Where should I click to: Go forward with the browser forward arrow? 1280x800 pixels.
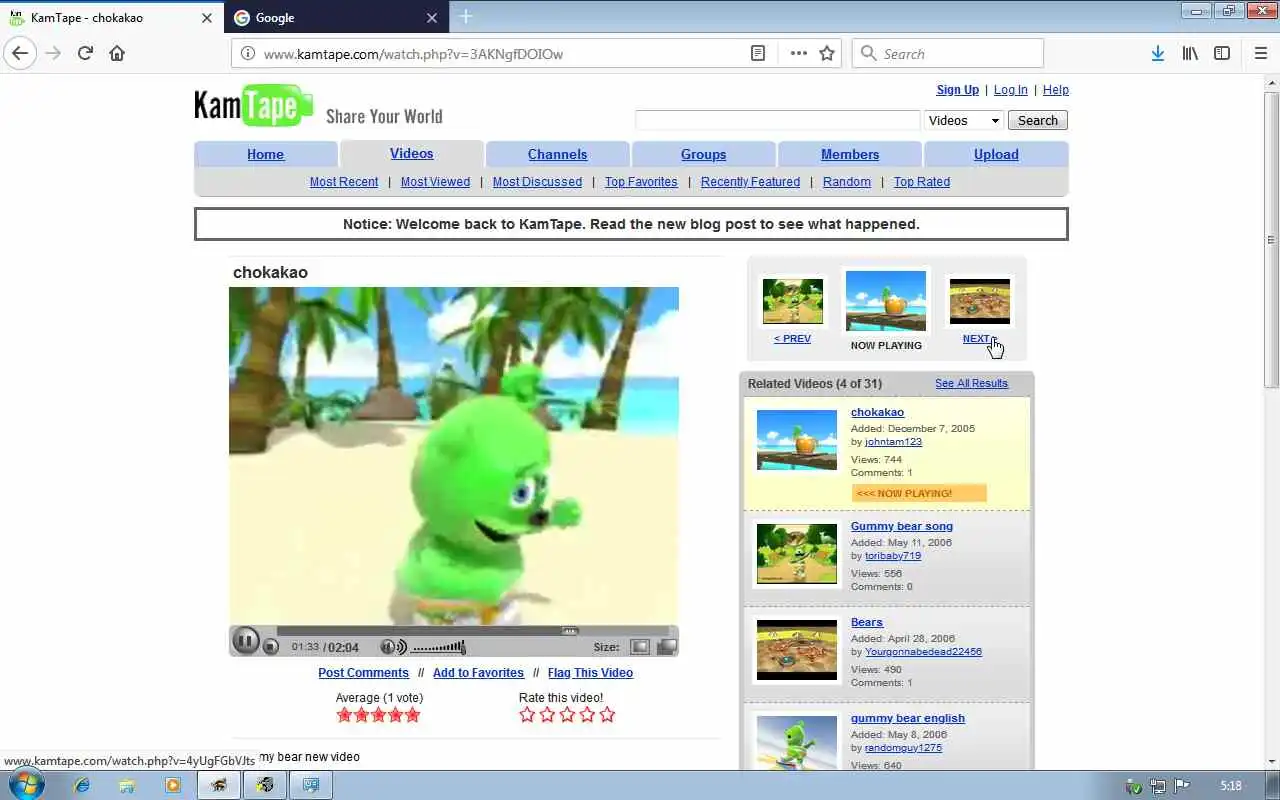click(53, 53)
